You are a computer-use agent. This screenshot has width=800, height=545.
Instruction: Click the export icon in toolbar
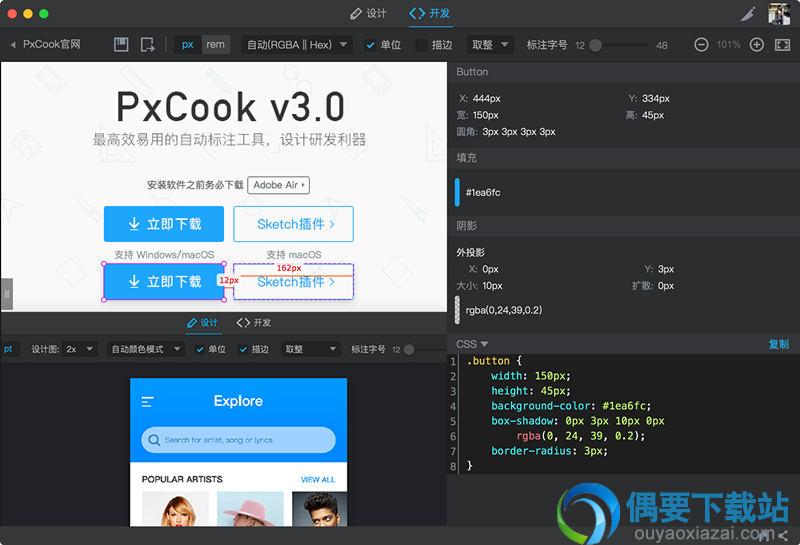click(x=147, y=44)
